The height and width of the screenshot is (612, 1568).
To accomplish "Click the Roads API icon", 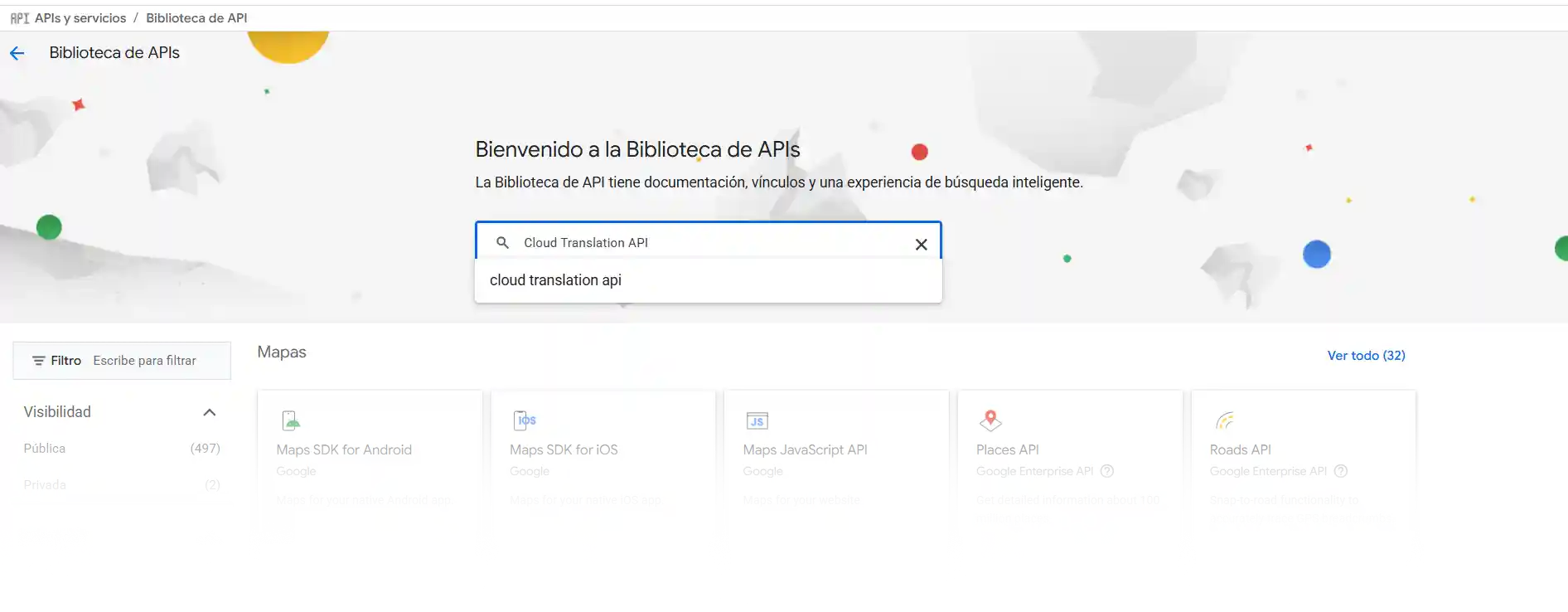I will point(1224,421).
